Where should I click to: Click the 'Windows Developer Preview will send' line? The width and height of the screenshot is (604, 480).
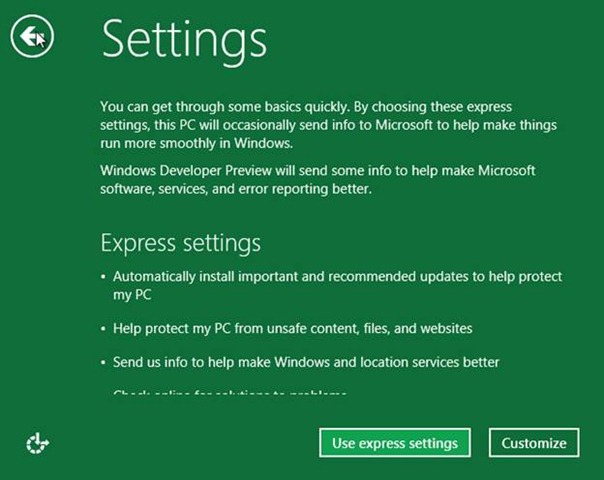318,171
